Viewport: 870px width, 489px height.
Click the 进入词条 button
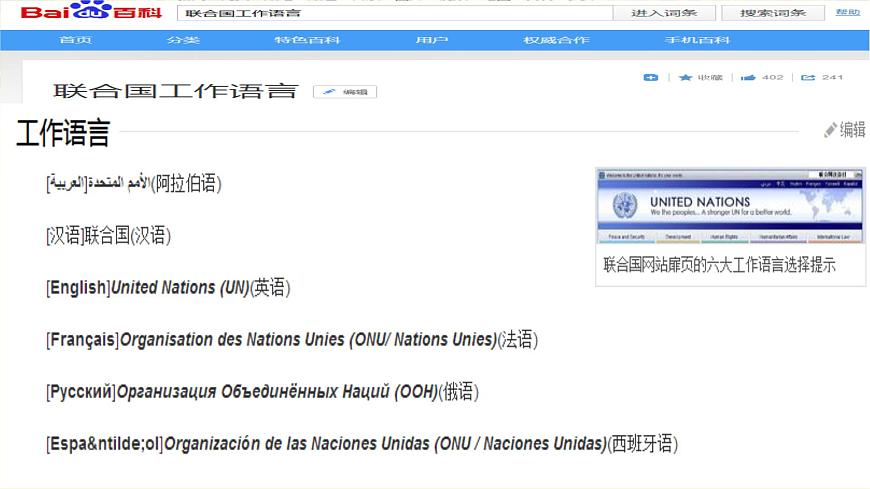coord(664,13)
